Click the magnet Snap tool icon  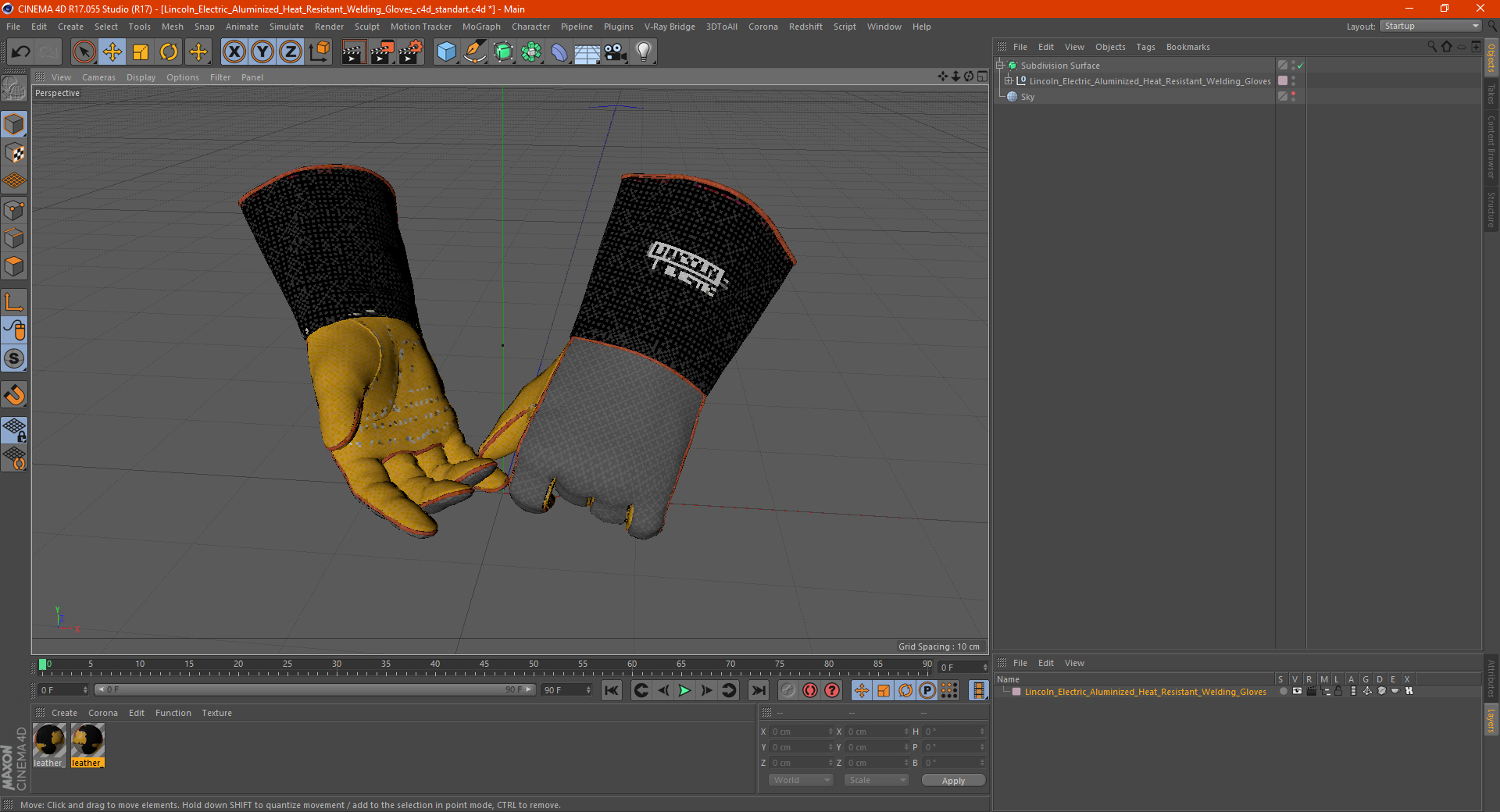point(15,395)
